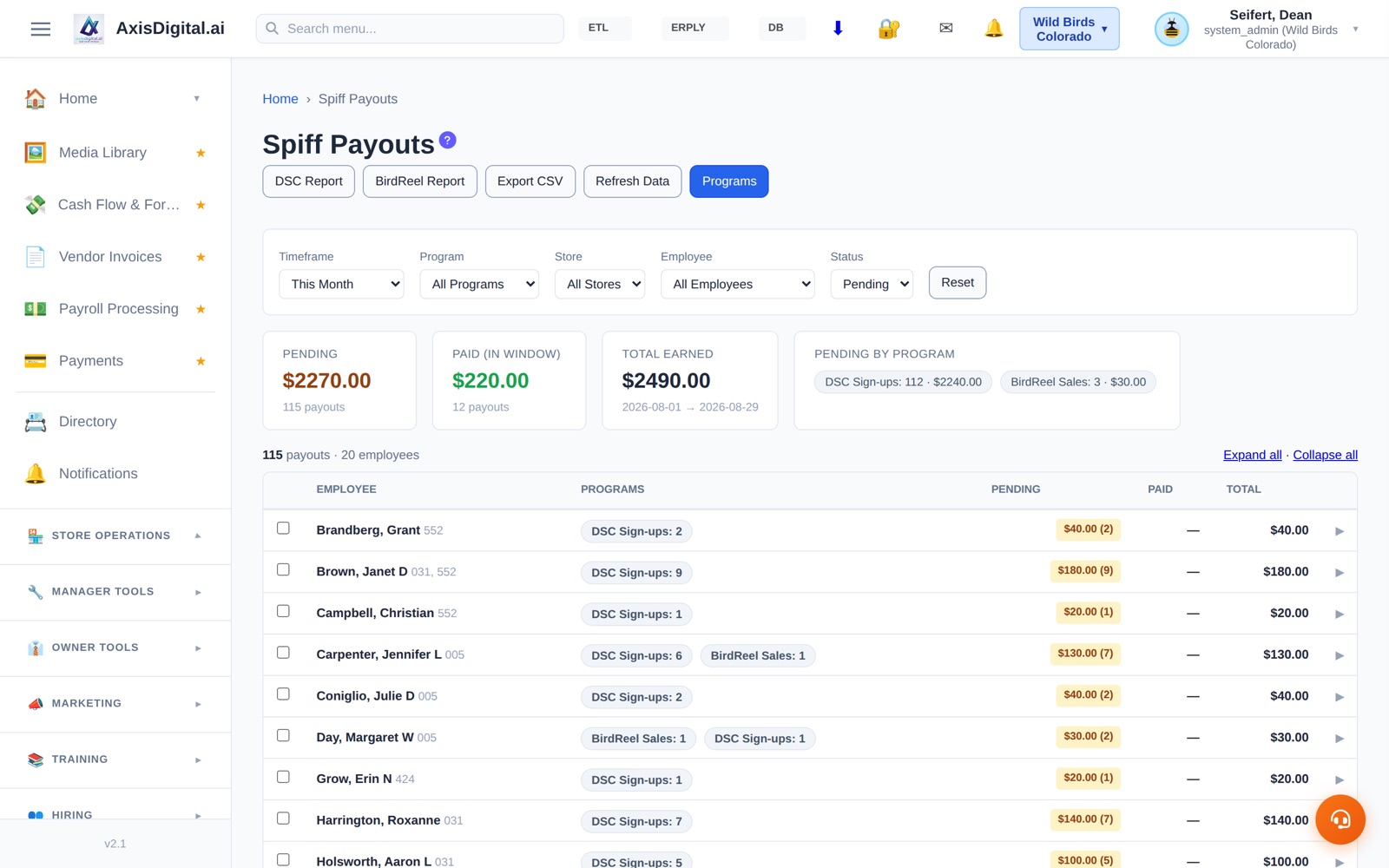The height and width of the screenshot is (868, 1389).
Task: Expand the Grow, Erin N row arrow
Action: pos(1340,779)
